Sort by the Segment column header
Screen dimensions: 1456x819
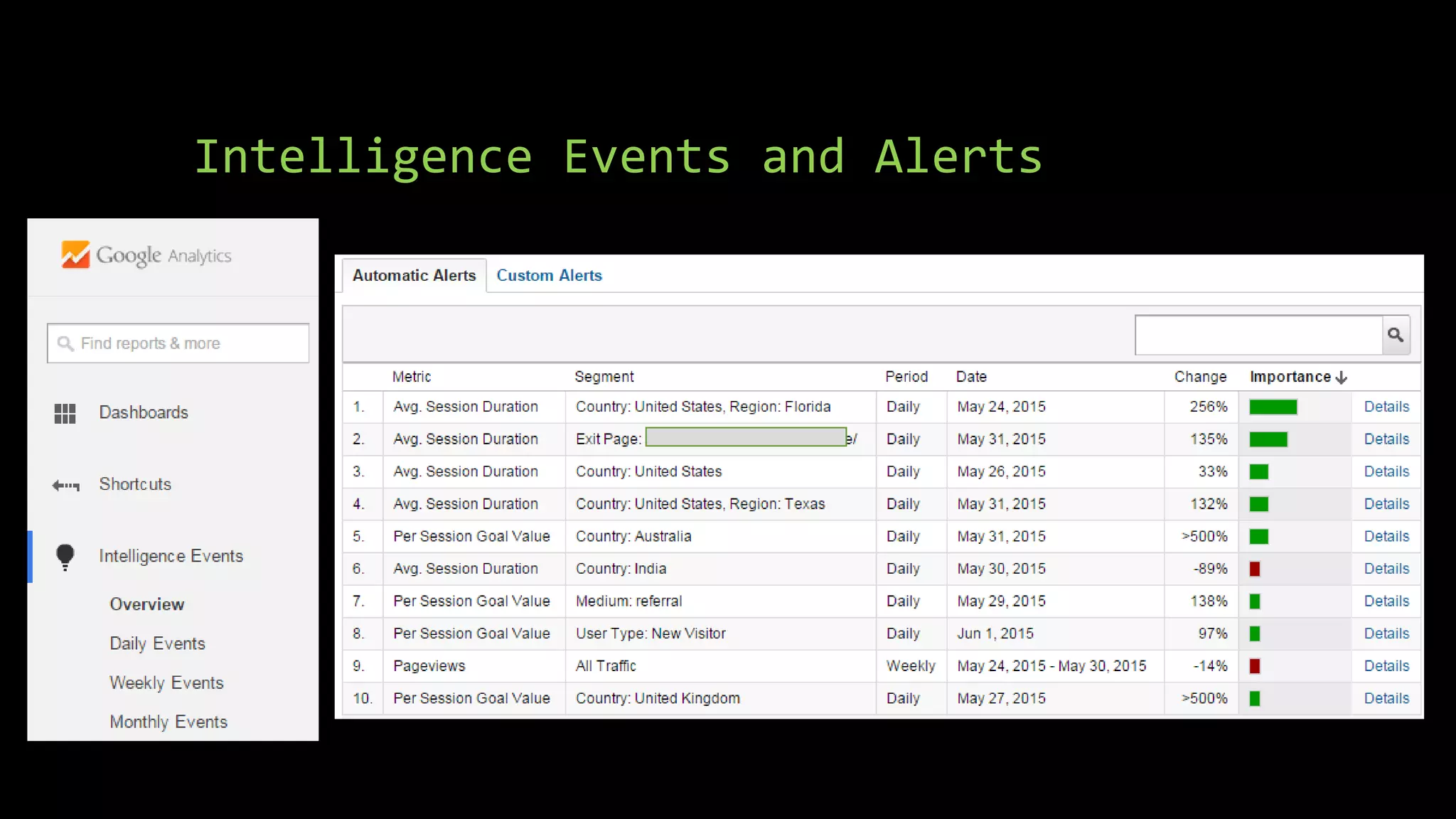point(604,377)
